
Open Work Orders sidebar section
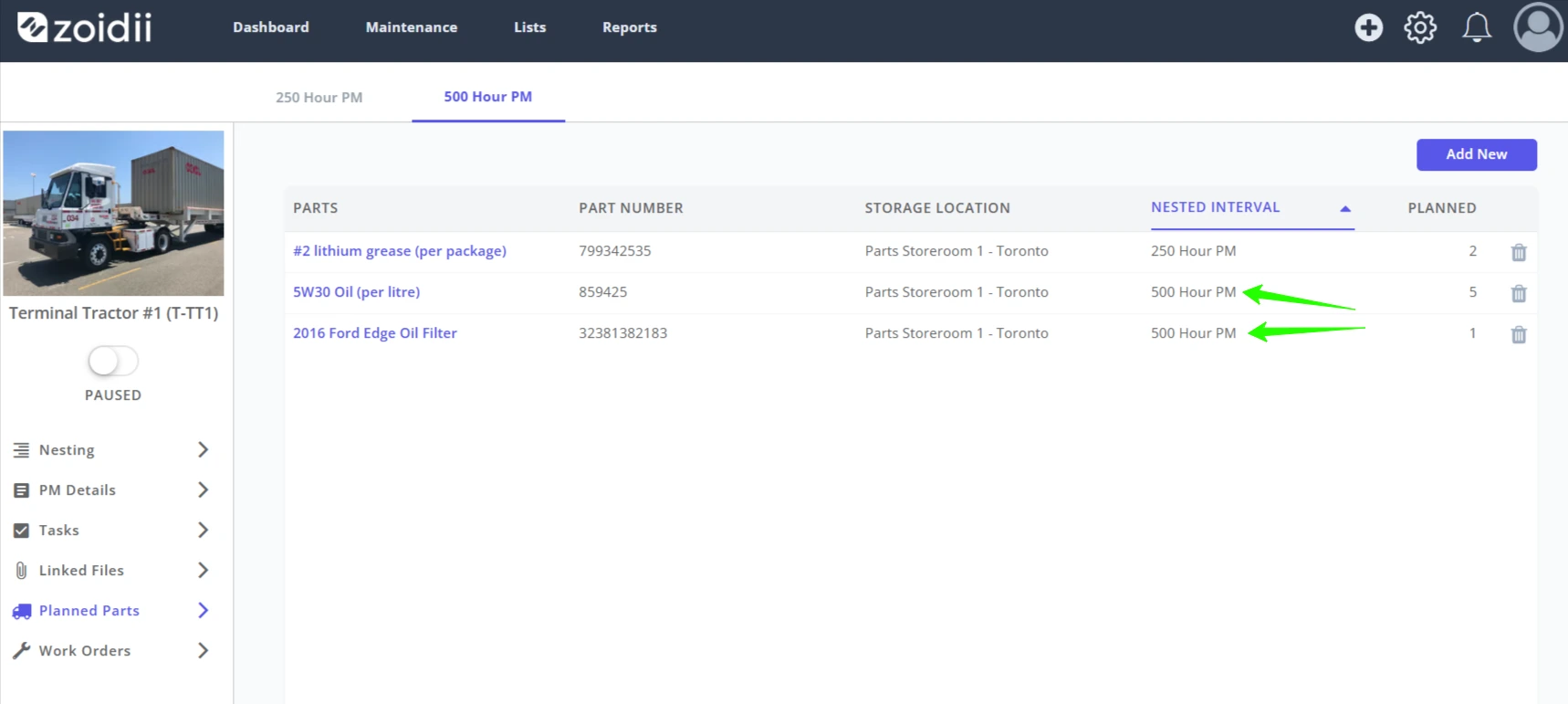(x=85, y=650)
